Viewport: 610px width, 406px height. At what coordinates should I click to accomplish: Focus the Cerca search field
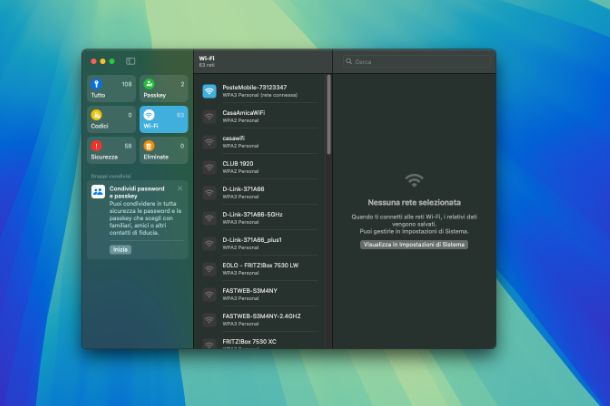(x=417, y=61)
